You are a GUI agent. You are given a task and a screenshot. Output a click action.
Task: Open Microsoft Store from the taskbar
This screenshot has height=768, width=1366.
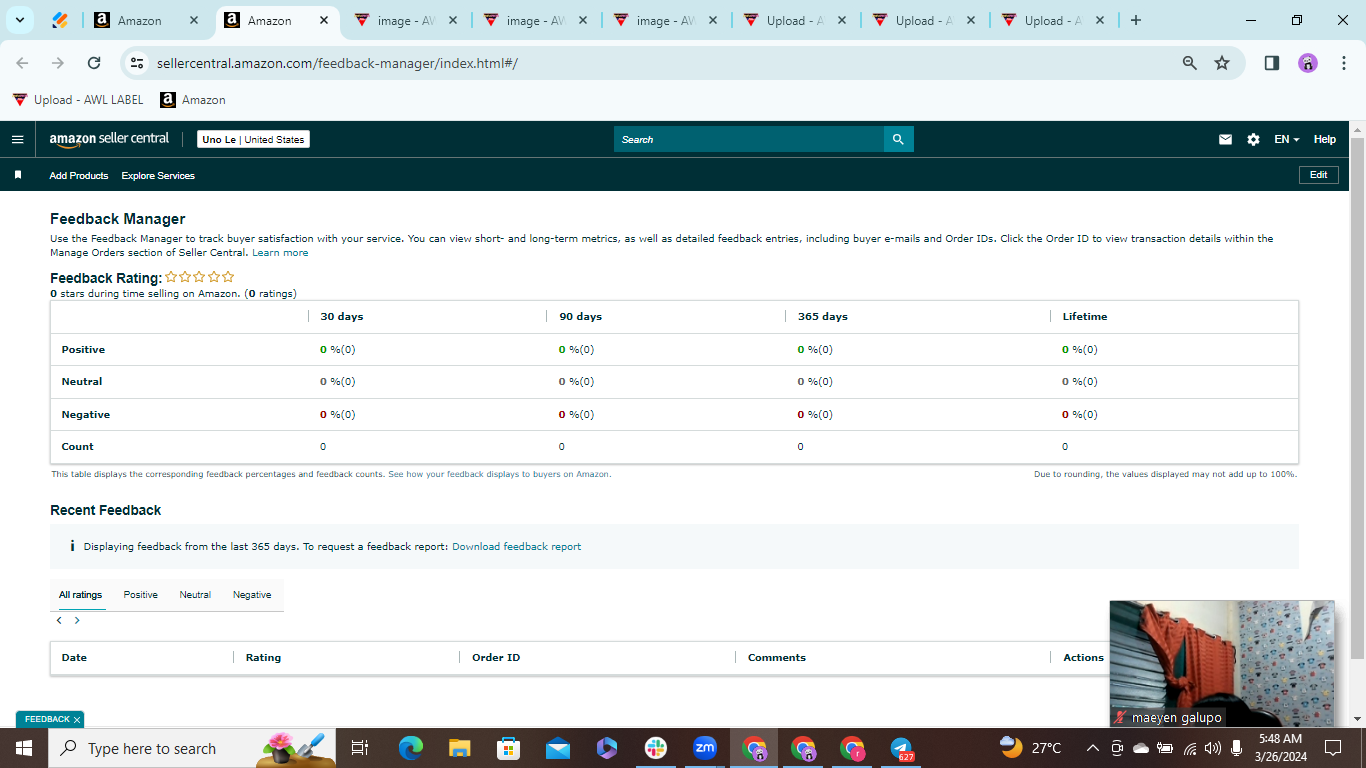click(x=509, y=748)
